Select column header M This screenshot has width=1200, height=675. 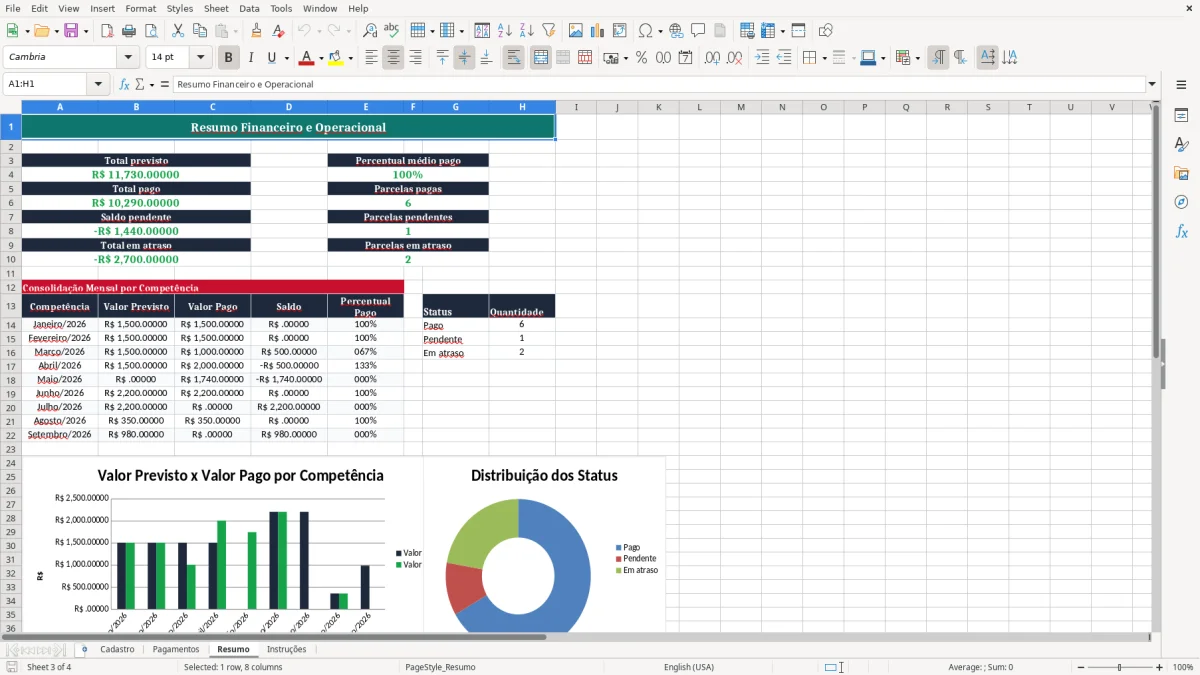(x=741, y=107)
